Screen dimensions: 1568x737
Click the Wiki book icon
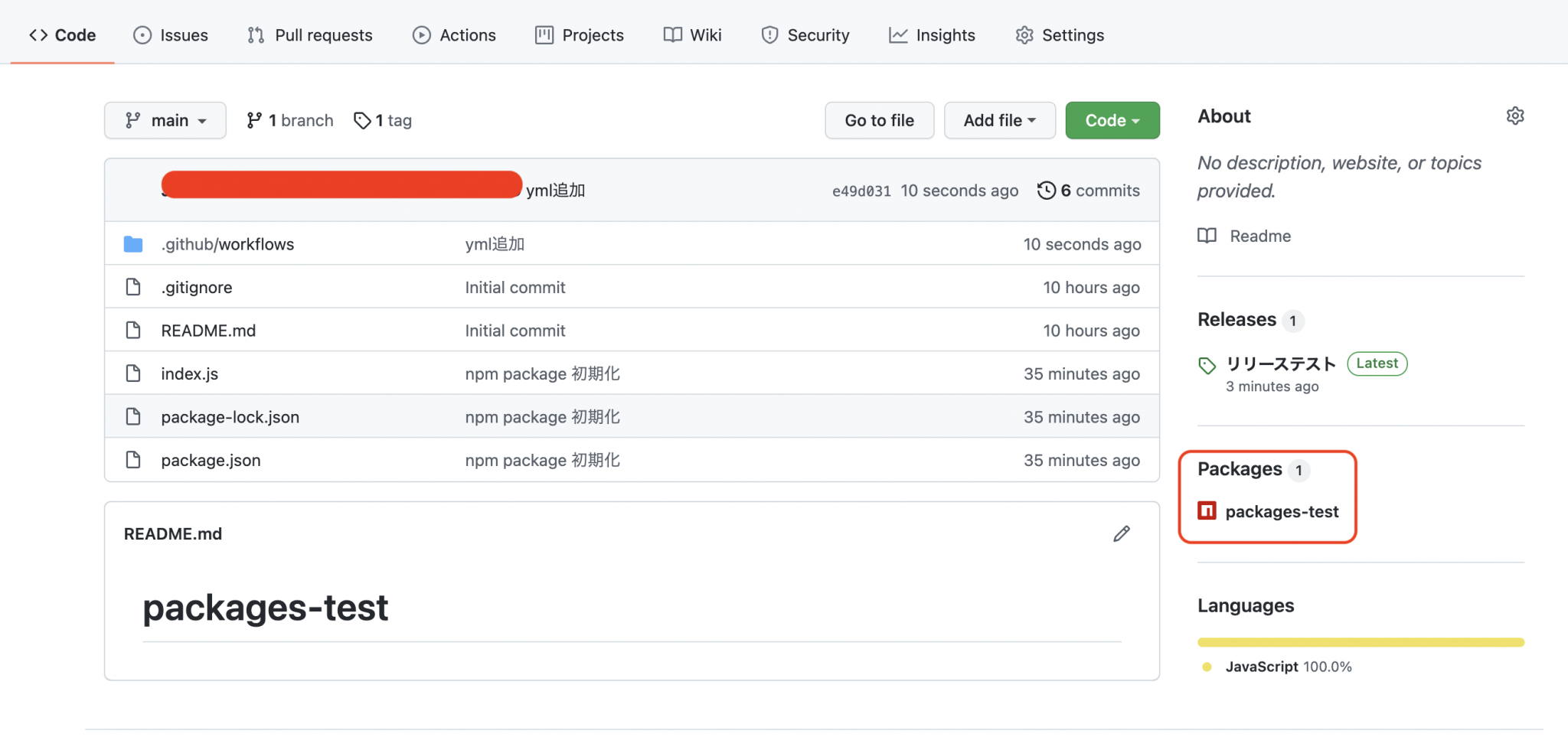coord(671,35)
